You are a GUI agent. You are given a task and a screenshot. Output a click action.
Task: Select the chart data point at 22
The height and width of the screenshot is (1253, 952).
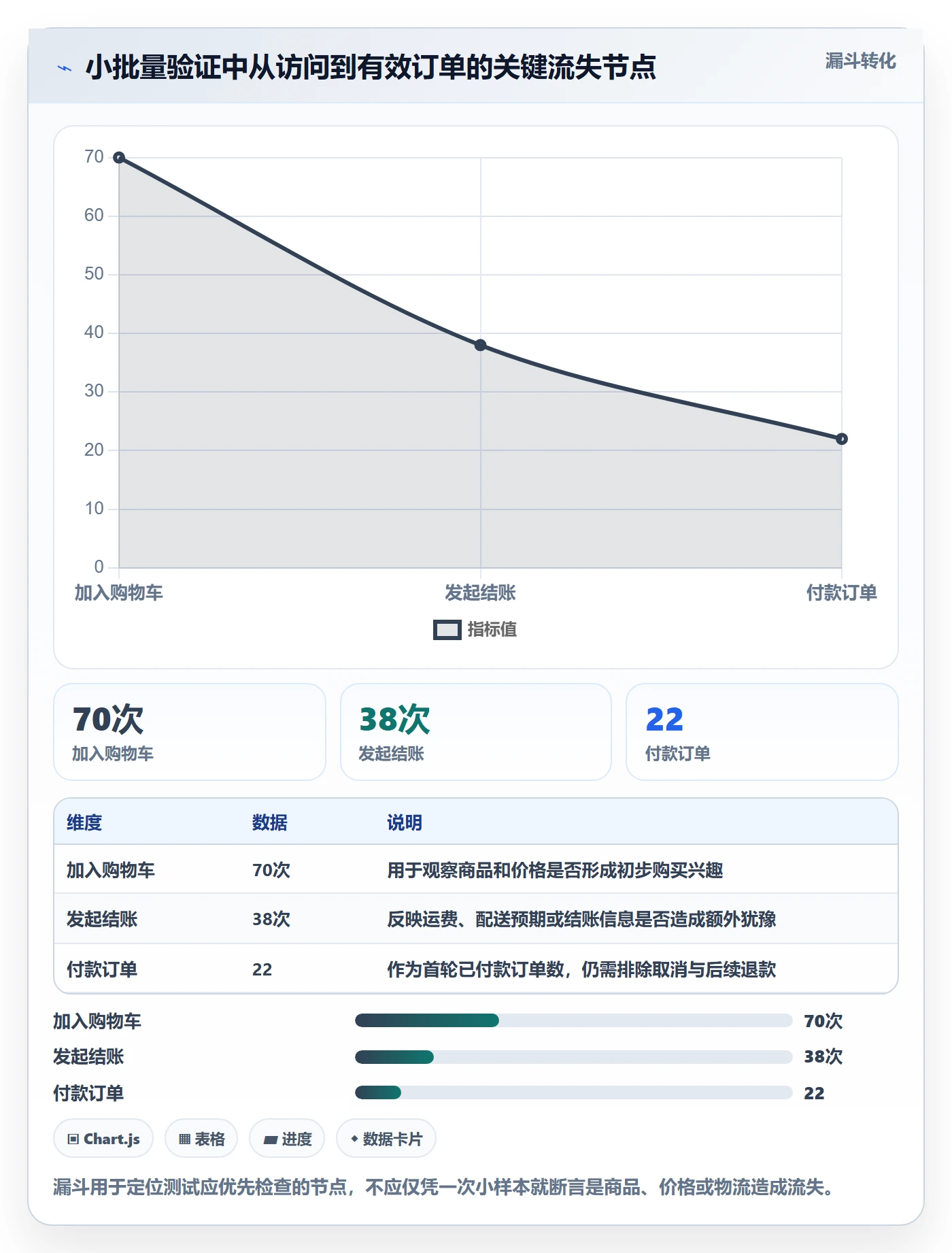(x=842, y=439)
